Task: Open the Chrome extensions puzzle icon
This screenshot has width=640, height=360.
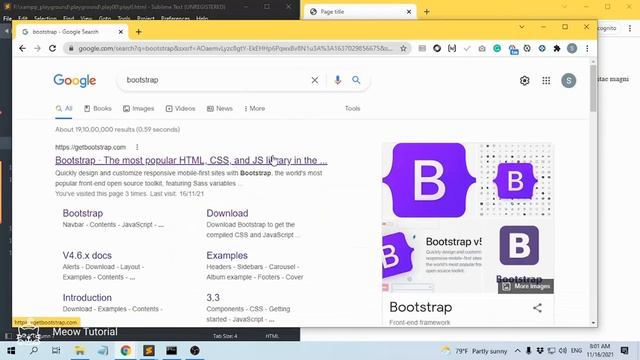Action: tap(557, 48)
